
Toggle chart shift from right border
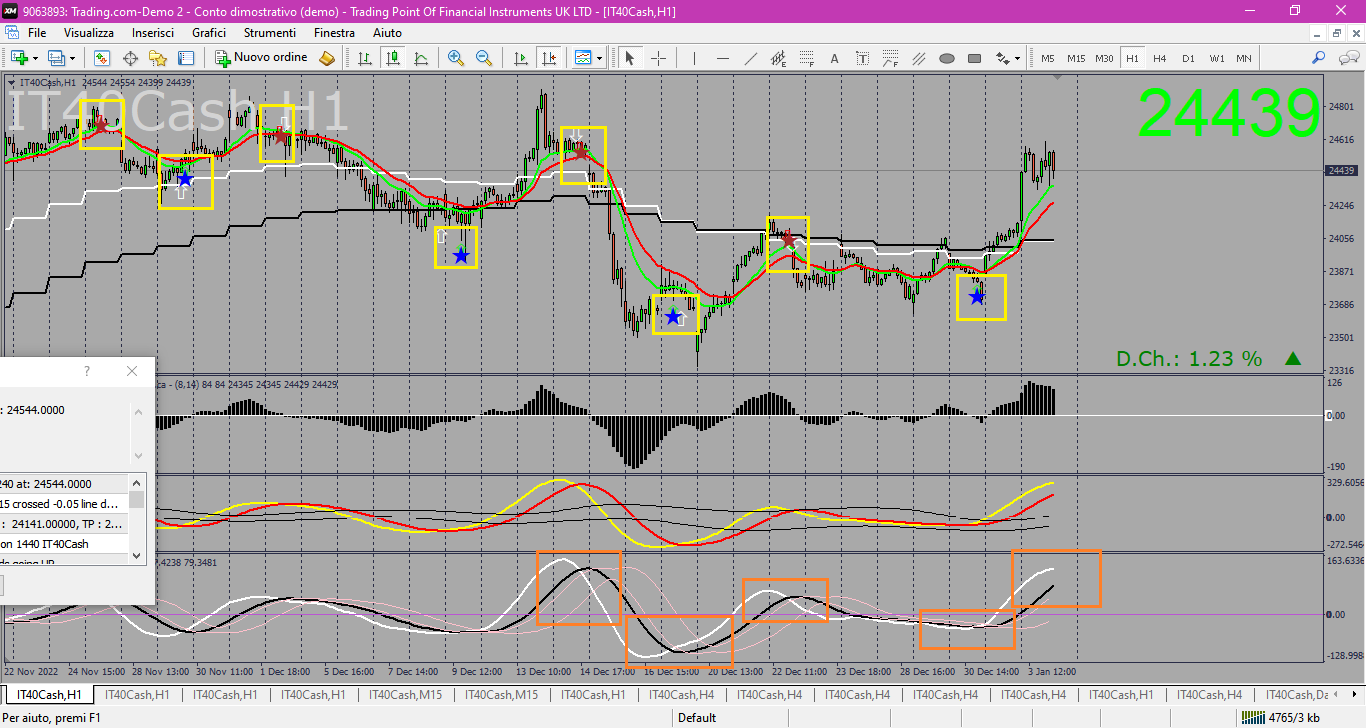click(x=548, y=58)
